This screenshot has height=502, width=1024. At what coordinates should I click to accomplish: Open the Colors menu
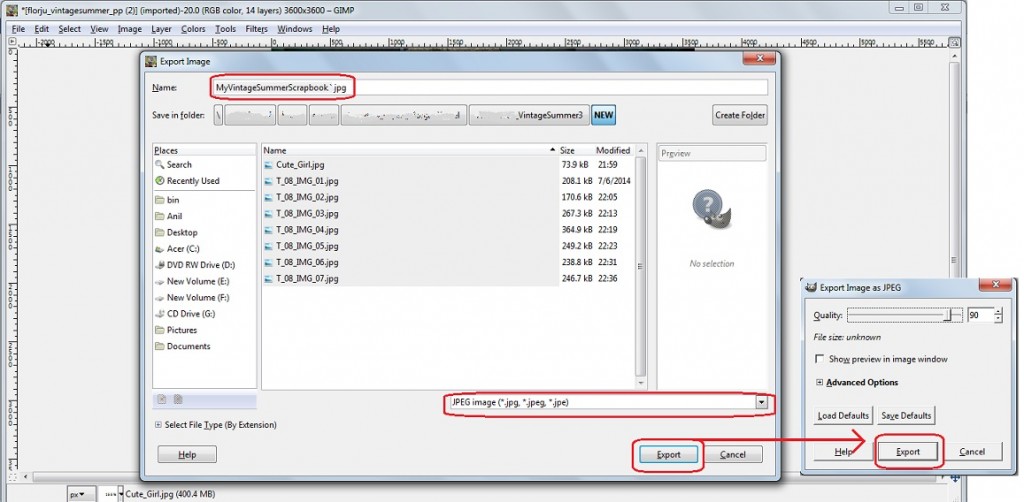tap(193, 29)
